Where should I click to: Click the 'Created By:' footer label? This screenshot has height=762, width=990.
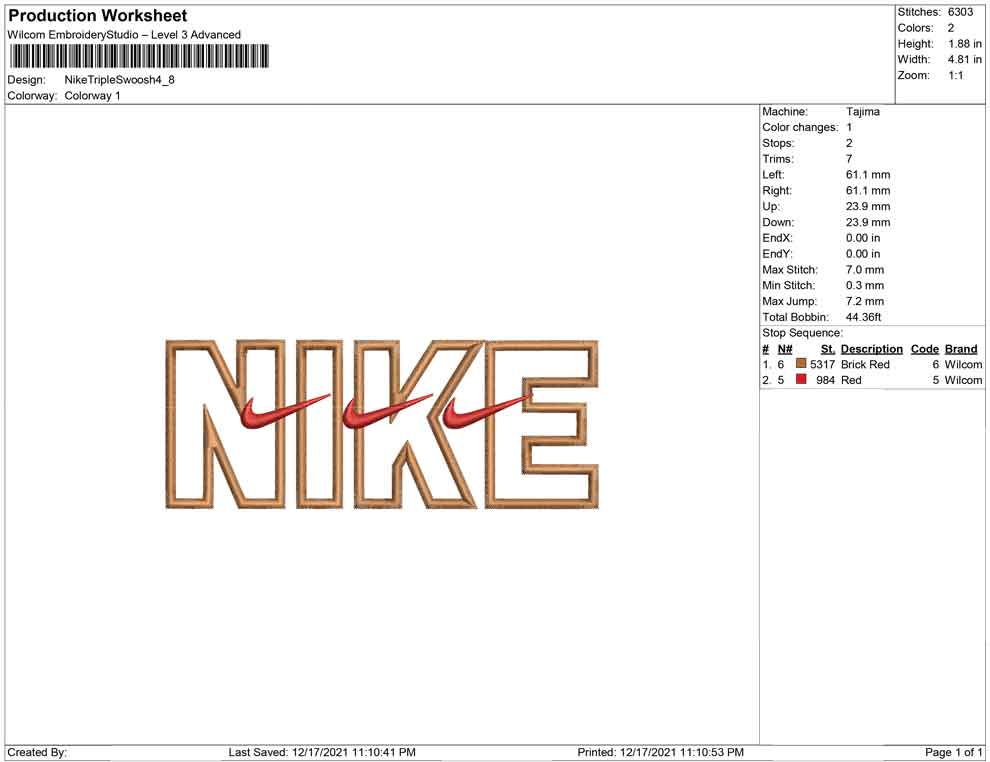tap(37, 752)
